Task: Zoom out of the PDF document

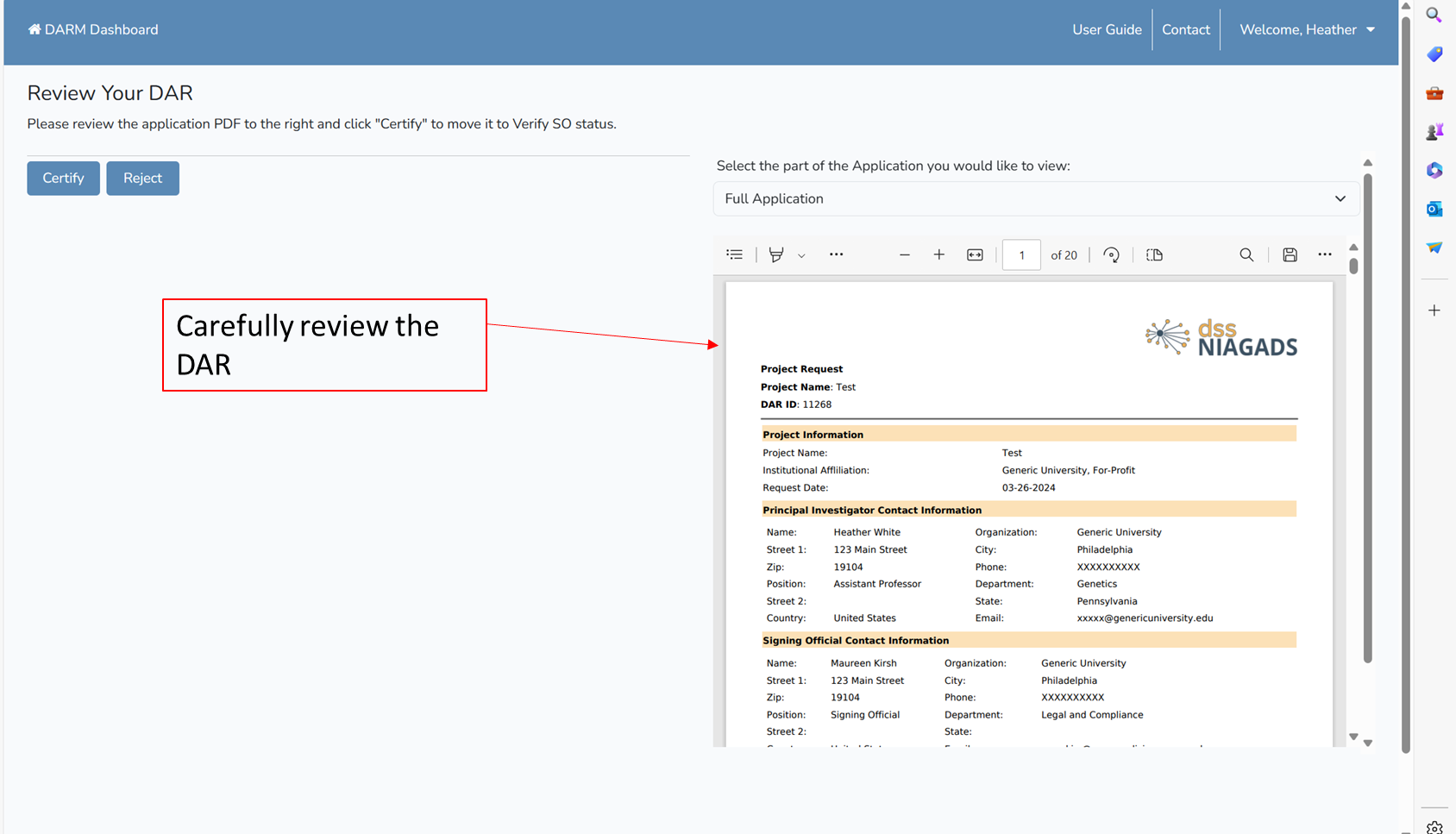Action: click(904, 254)
